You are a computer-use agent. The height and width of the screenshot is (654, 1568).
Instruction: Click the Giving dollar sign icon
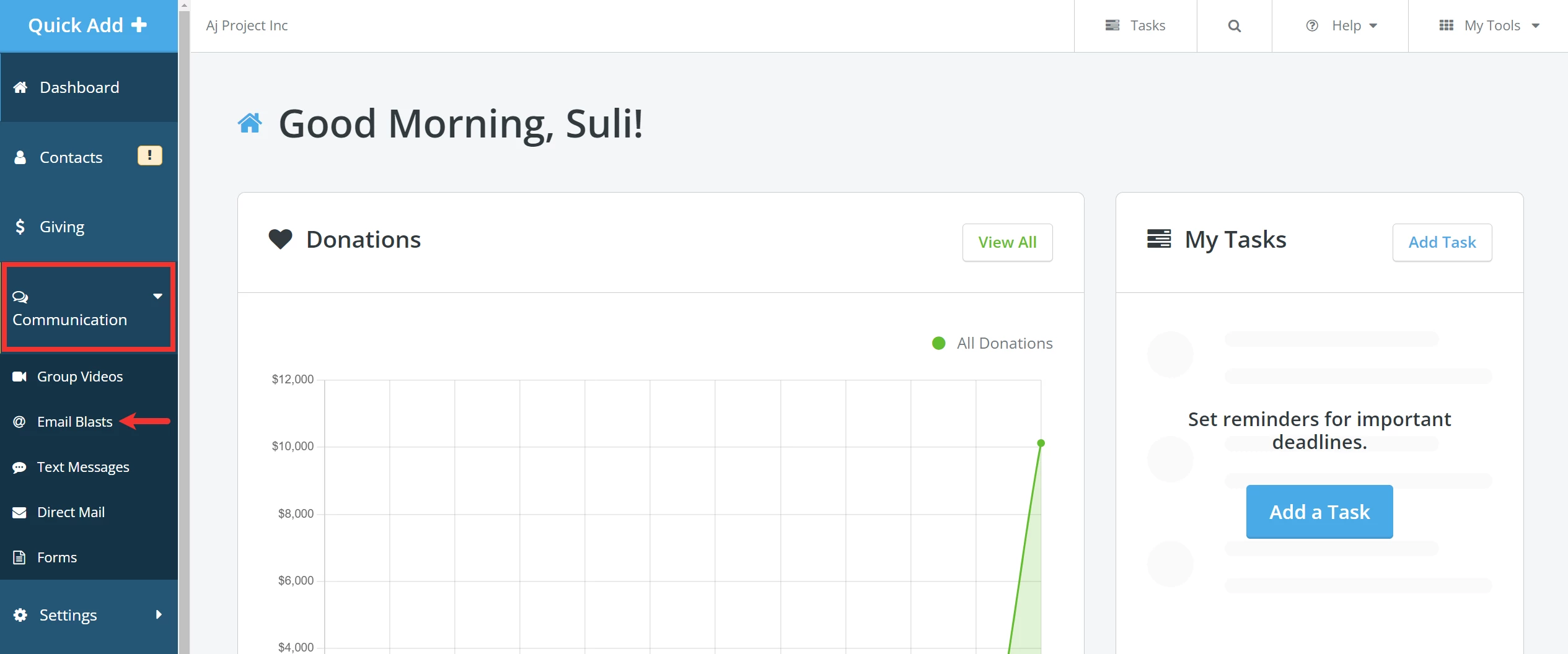[20, 227]
